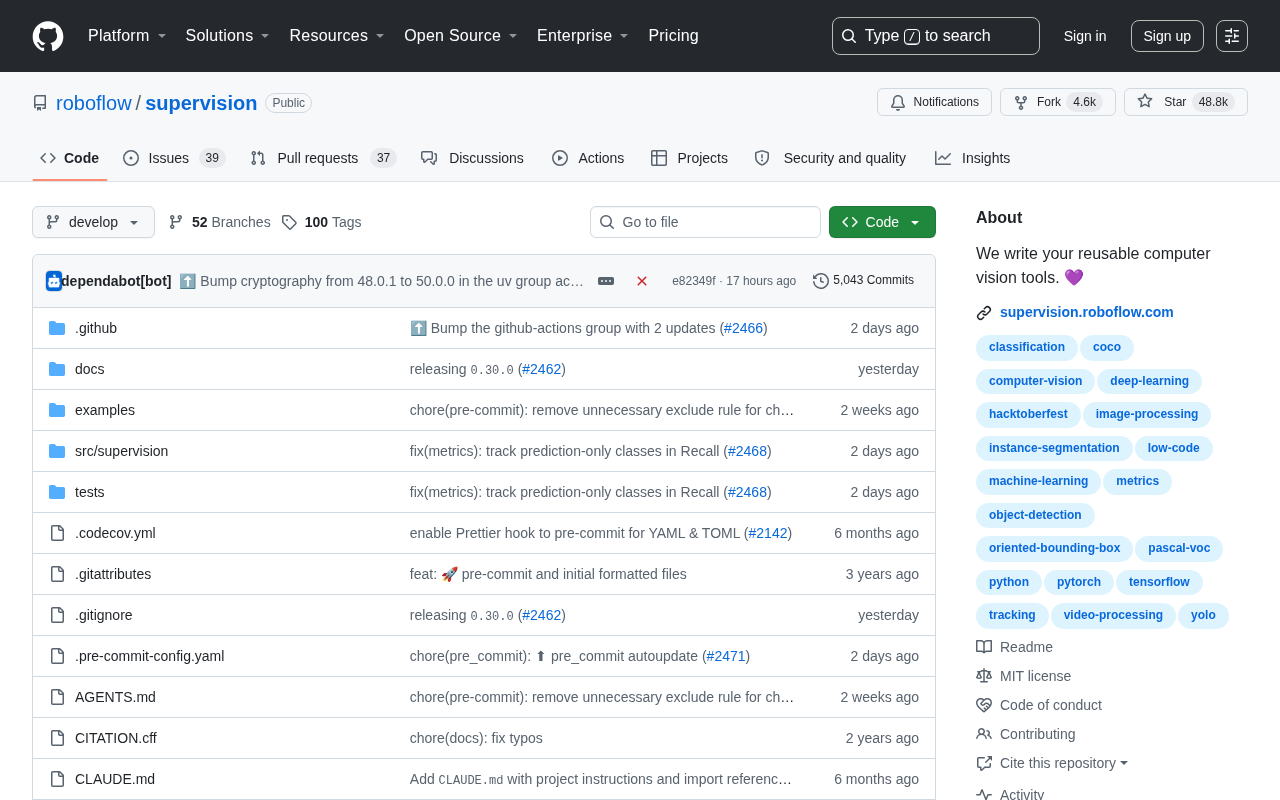Click the search magnifier icon in header

[x=849, y=36]
